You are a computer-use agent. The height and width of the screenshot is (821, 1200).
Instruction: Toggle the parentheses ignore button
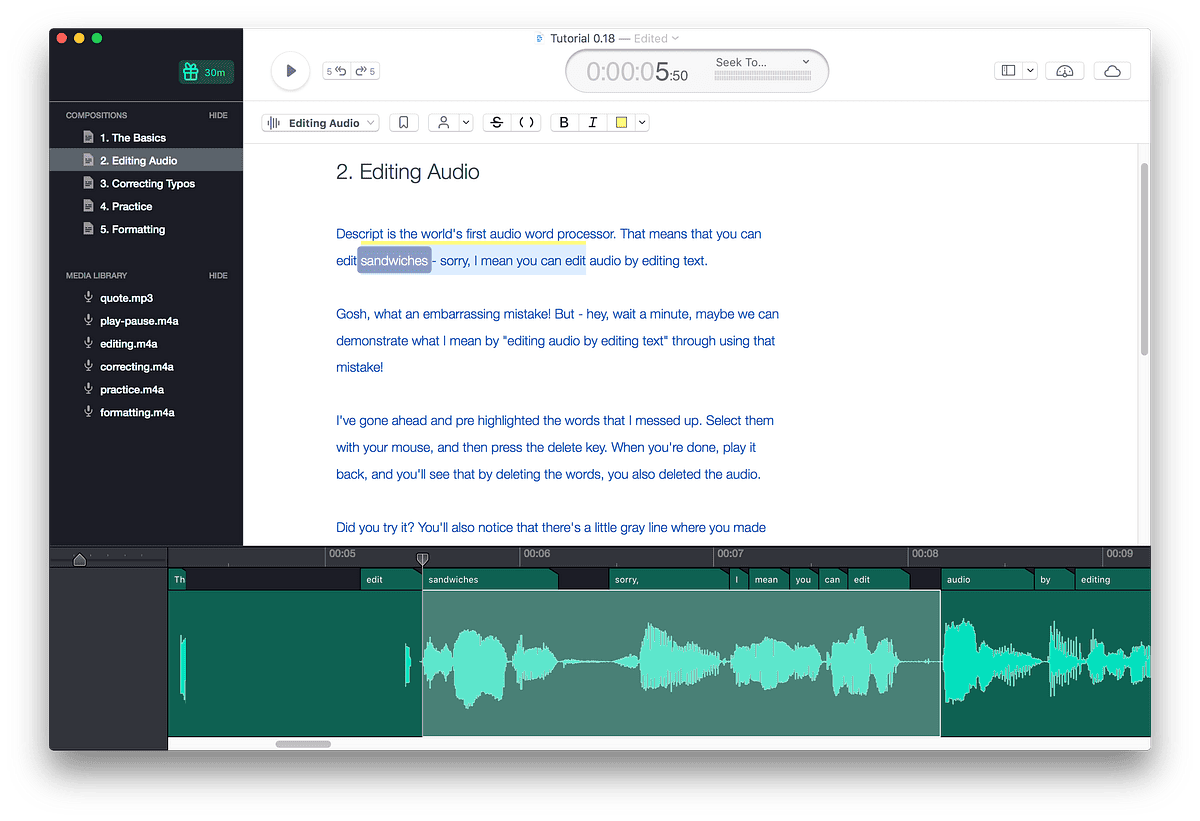[x=526, y=123]
